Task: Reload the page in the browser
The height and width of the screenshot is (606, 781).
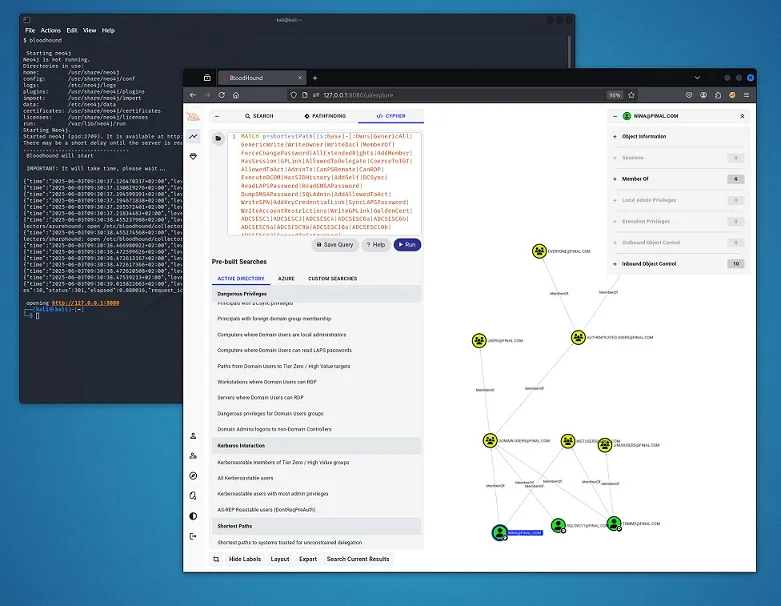Action: [x=222, y=95]
